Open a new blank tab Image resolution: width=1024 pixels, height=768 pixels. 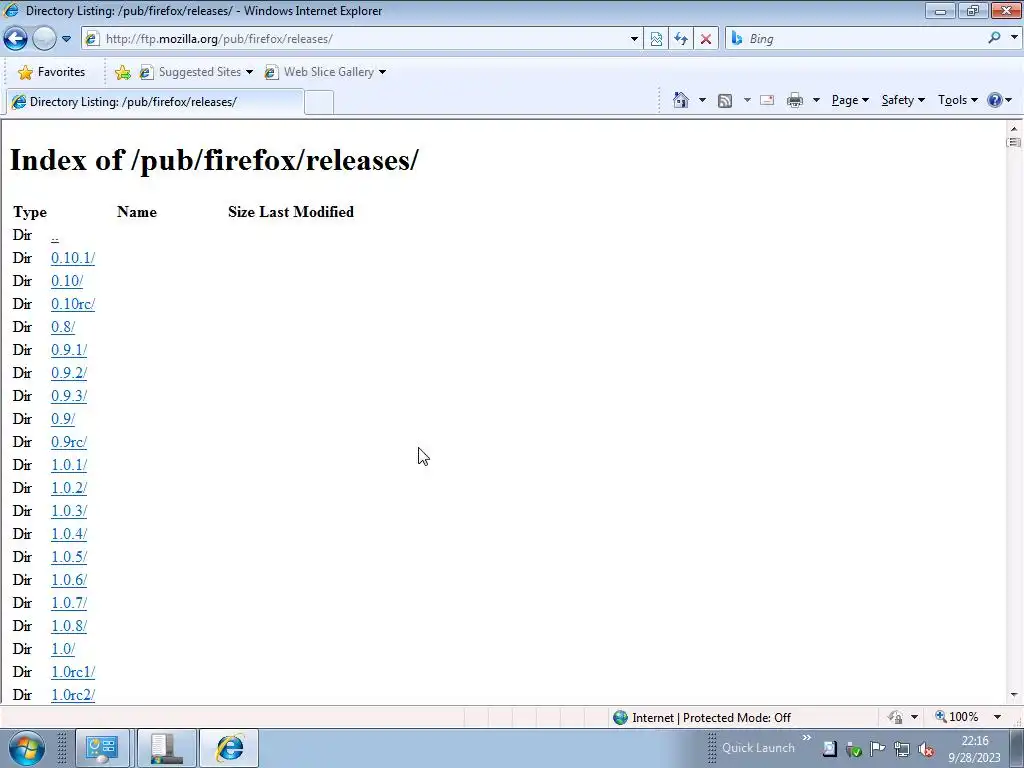click(319, 103)
